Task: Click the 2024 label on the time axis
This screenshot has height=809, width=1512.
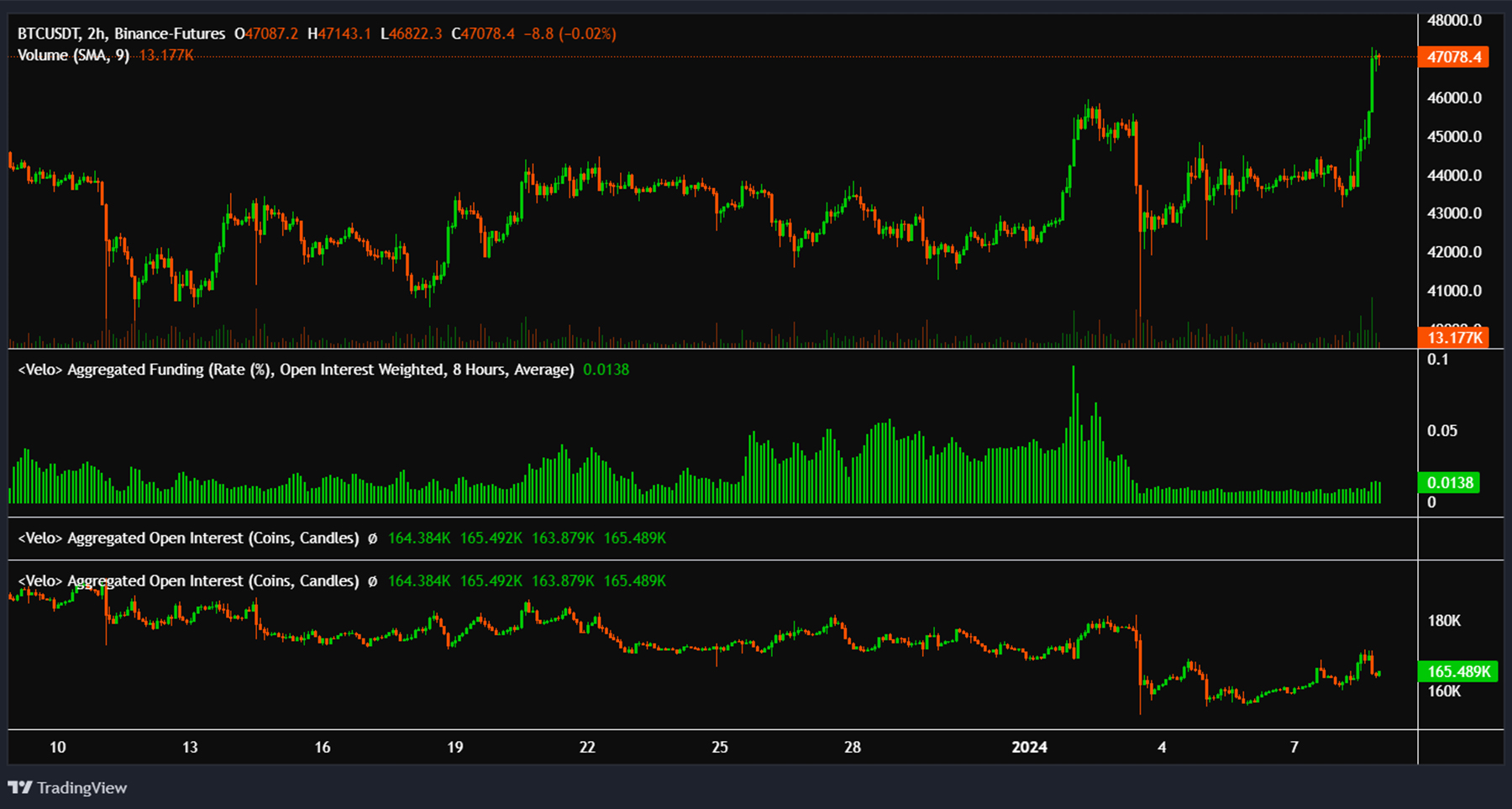Action: click(1029, 747)
